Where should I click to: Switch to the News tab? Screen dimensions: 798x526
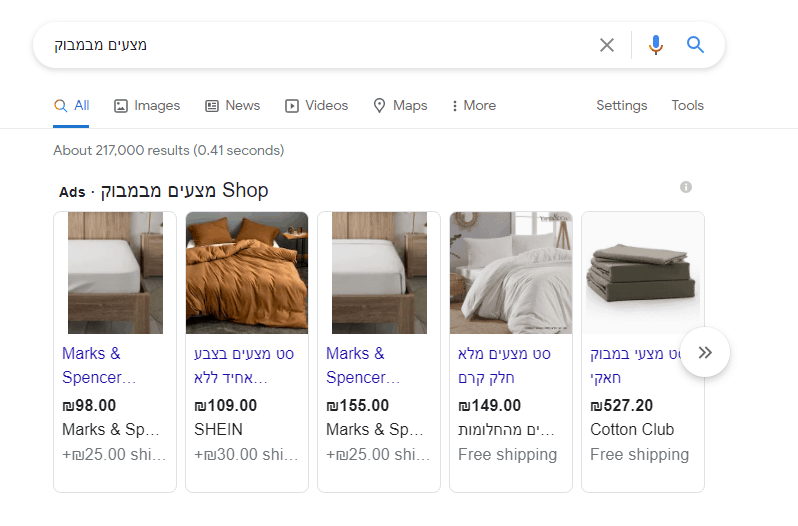[233, 105]
